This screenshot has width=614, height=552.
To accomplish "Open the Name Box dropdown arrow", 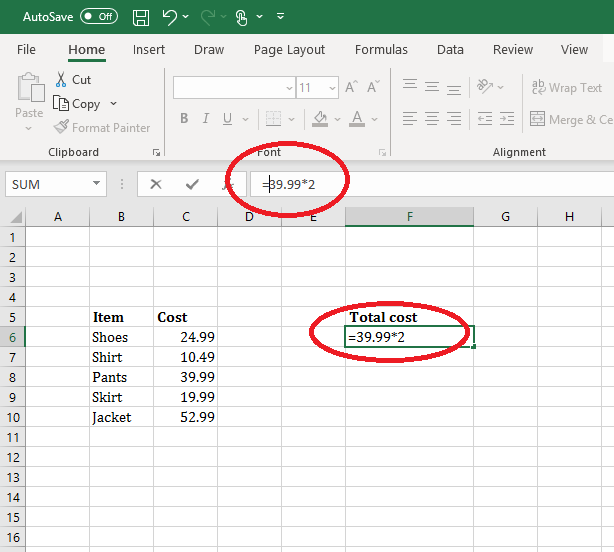I will 97,184.
